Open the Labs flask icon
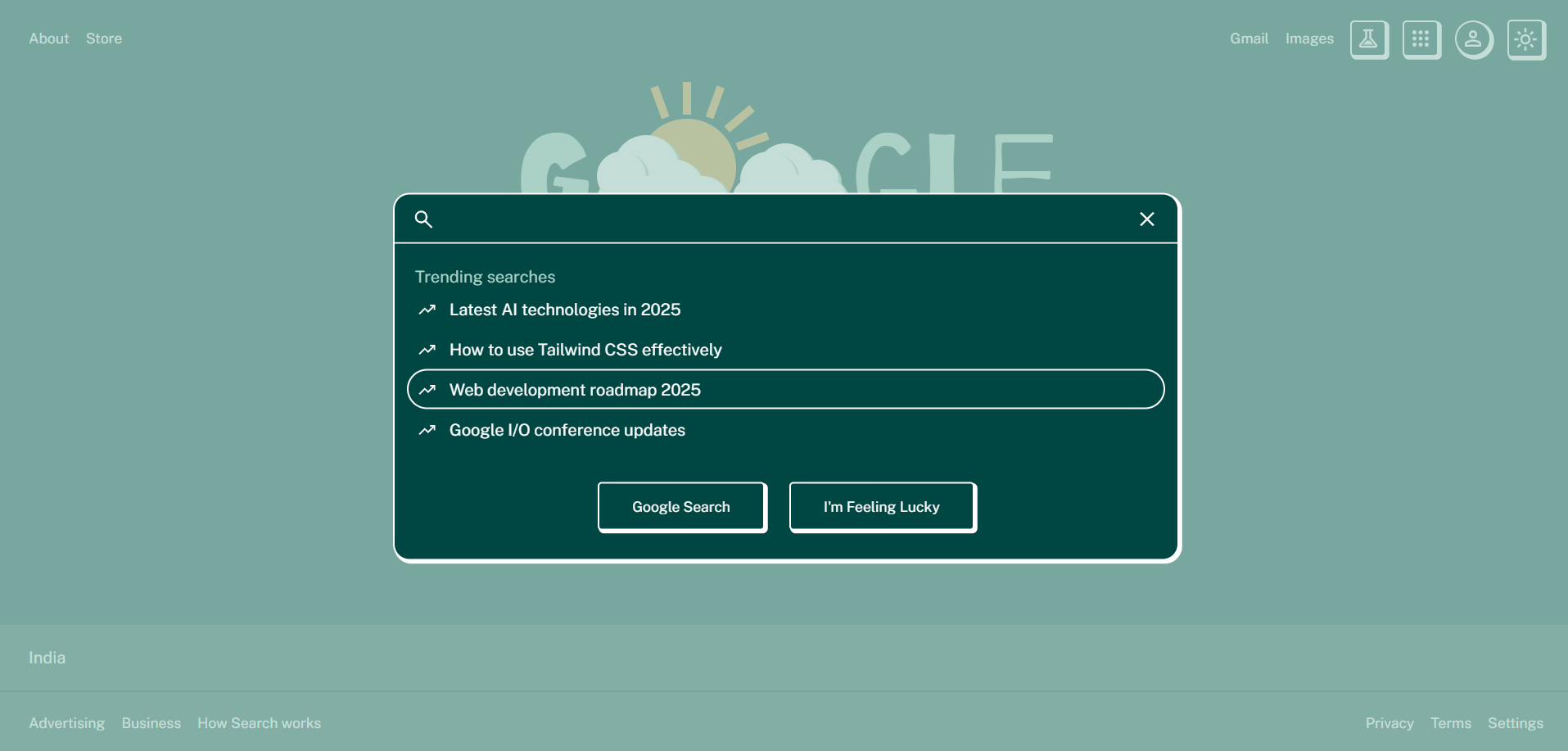 pyautogui.click(x=1369, y=39)
